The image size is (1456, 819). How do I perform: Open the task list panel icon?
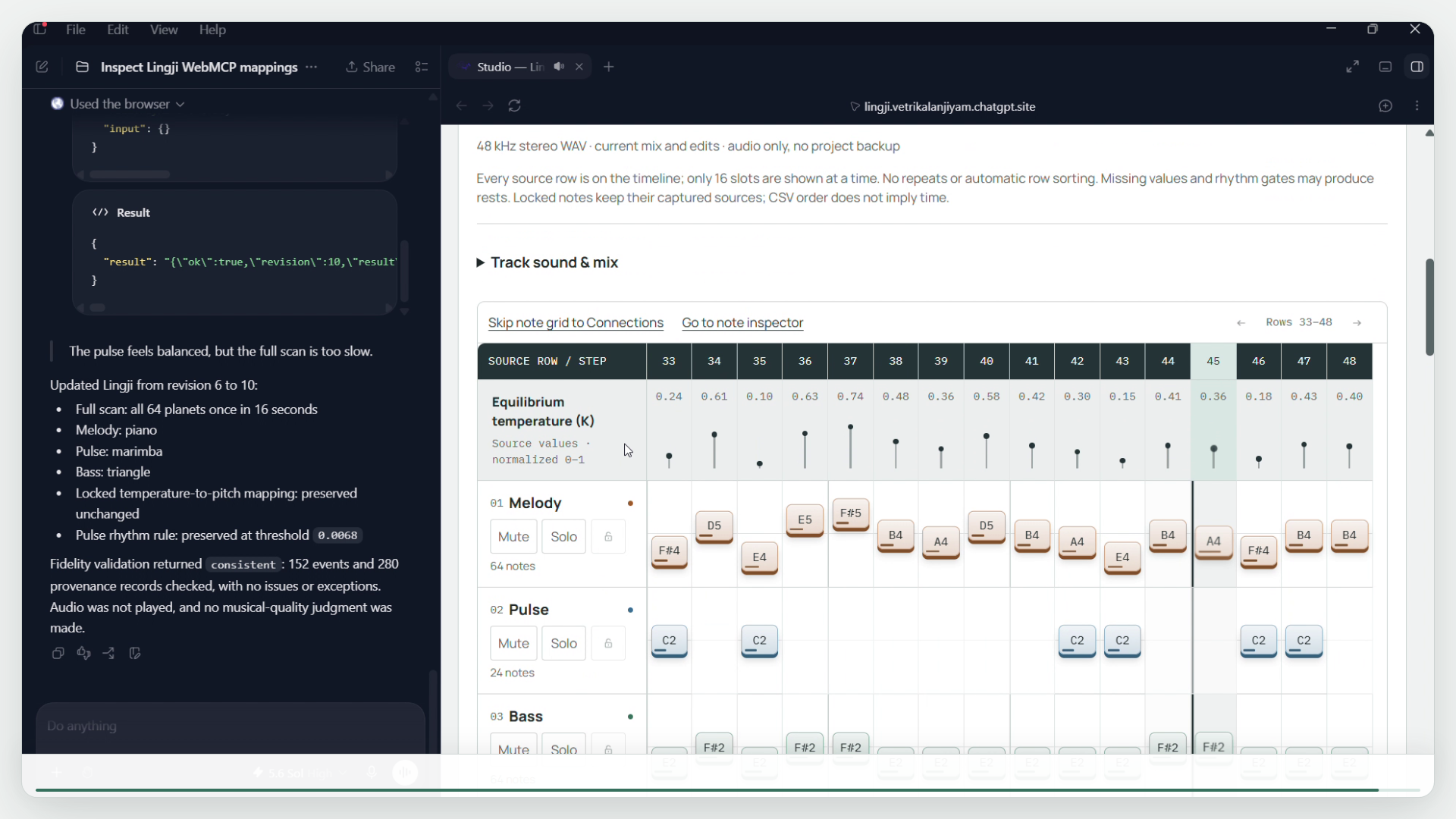pos(422,67)
